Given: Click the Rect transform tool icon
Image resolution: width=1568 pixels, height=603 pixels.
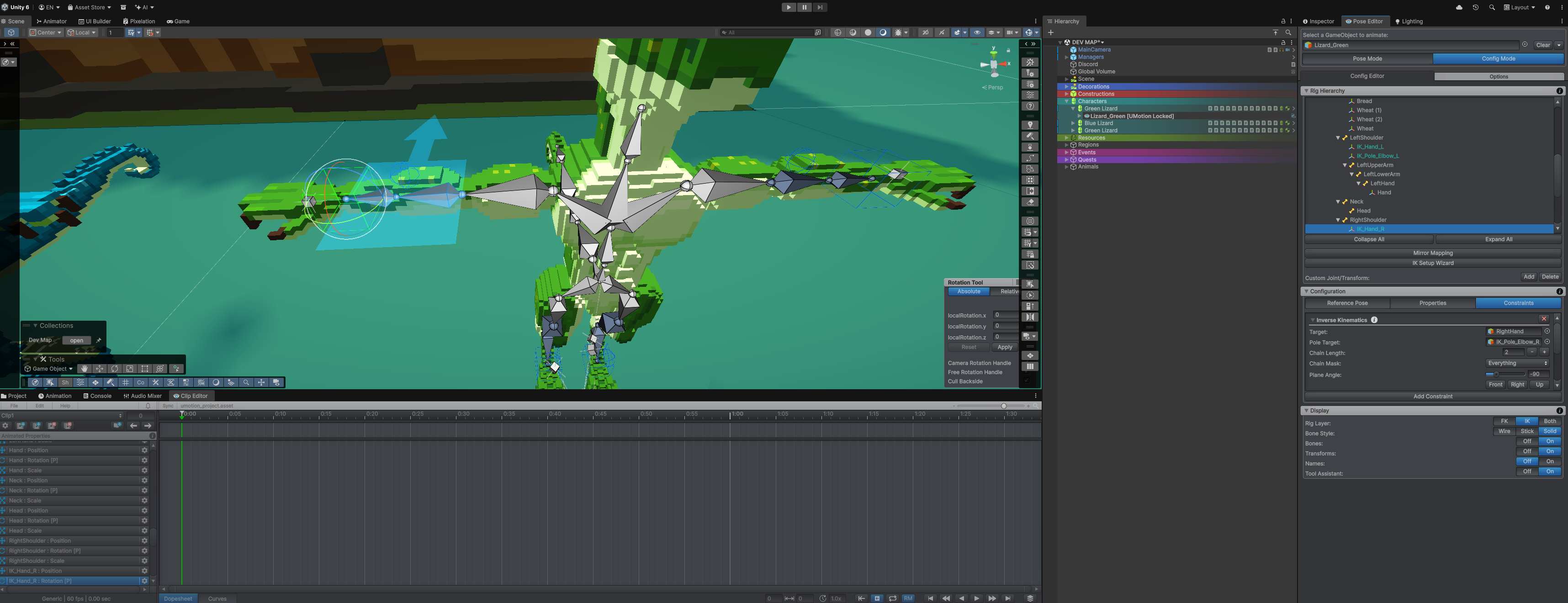Looking at the screenshot, I should (x=145, y=369).
